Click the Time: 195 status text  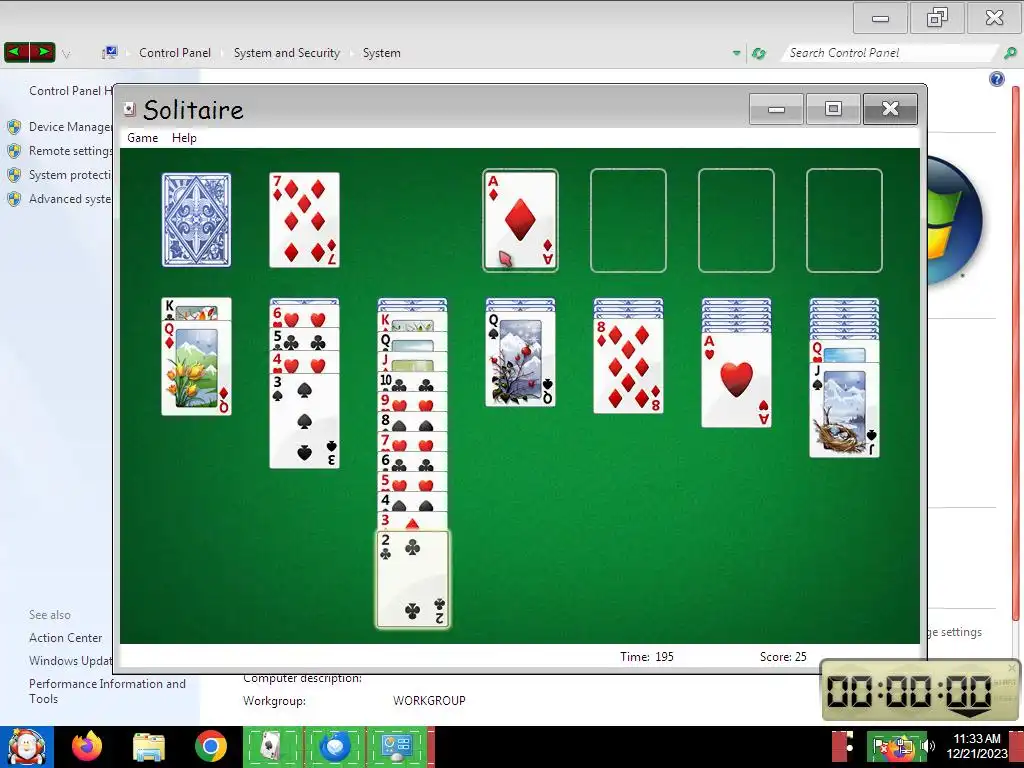click(647, 657)
